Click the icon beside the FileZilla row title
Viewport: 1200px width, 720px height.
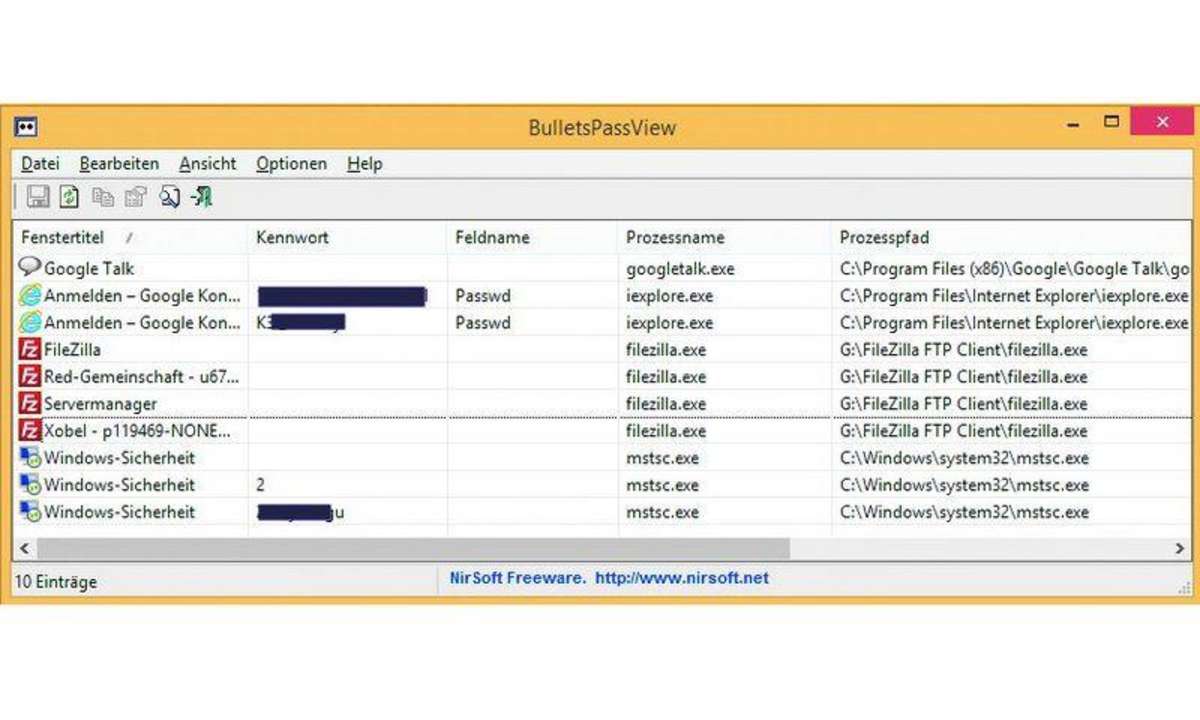pos(30,349)
